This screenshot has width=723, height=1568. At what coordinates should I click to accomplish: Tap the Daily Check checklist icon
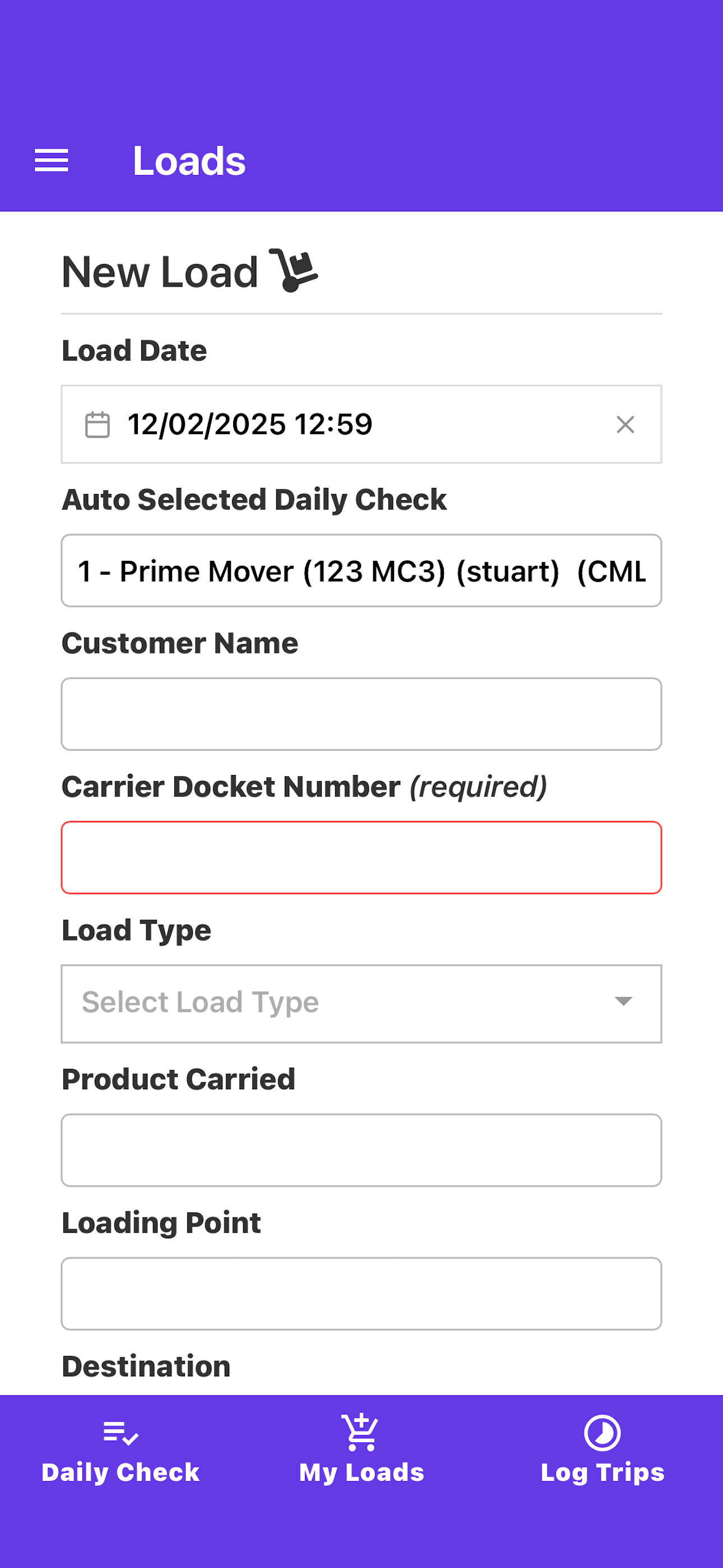[x=121, y=1433]
